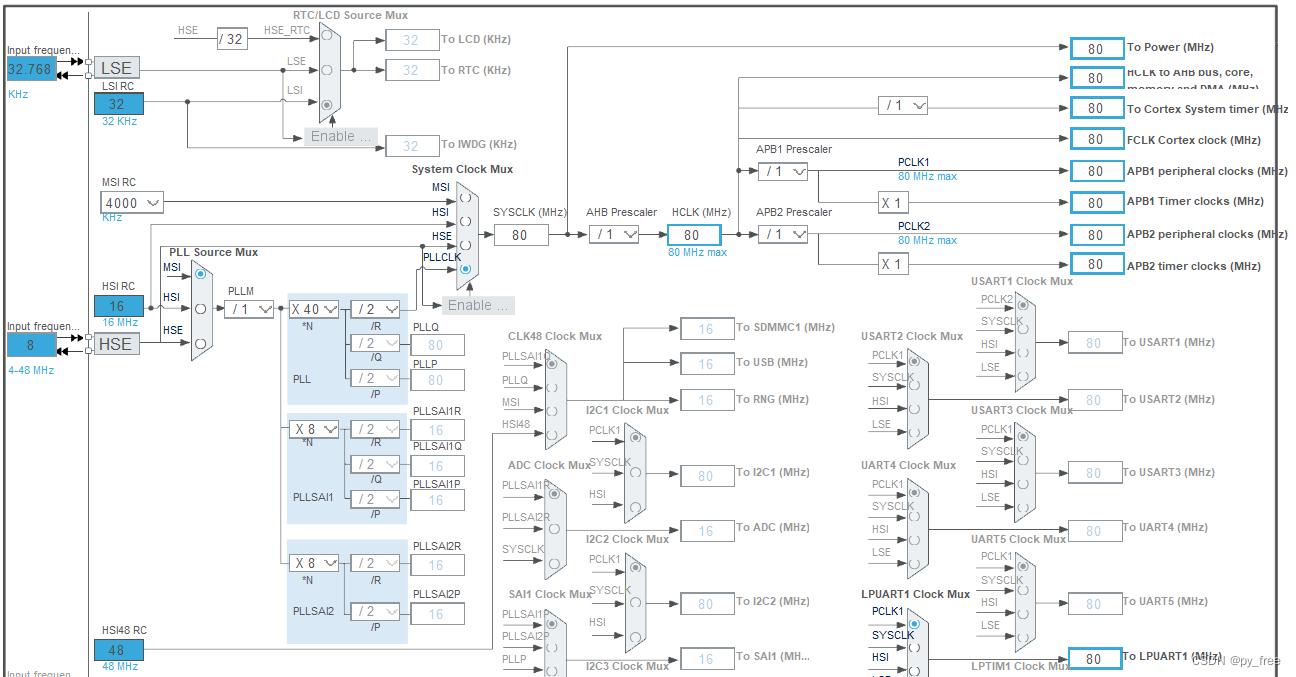Select PLLCLK in the System Clock Mux
Screen dimensions: 1296x677
pos(465,267)
